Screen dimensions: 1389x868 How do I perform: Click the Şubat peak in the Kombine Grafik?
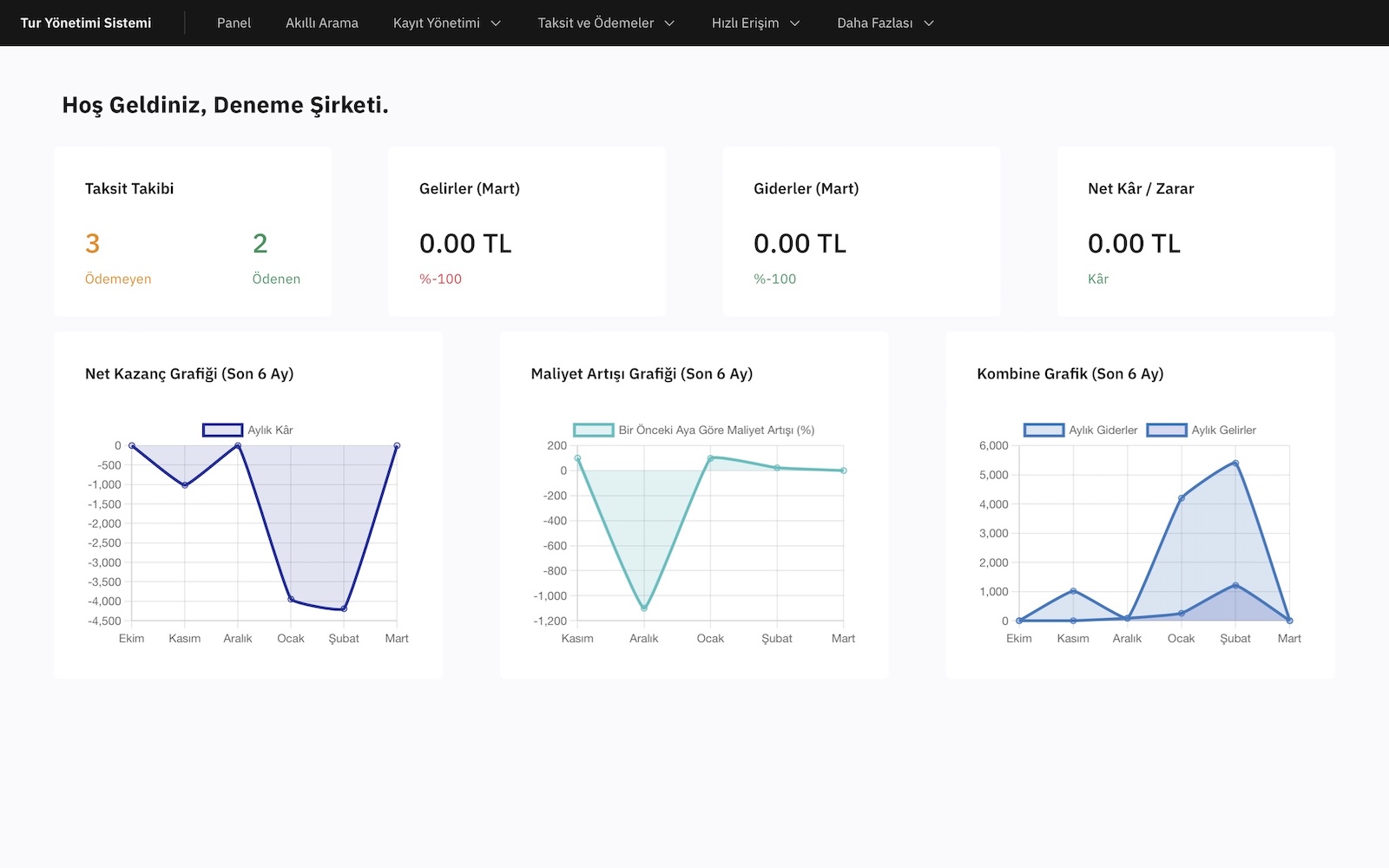coord(1235,463)
